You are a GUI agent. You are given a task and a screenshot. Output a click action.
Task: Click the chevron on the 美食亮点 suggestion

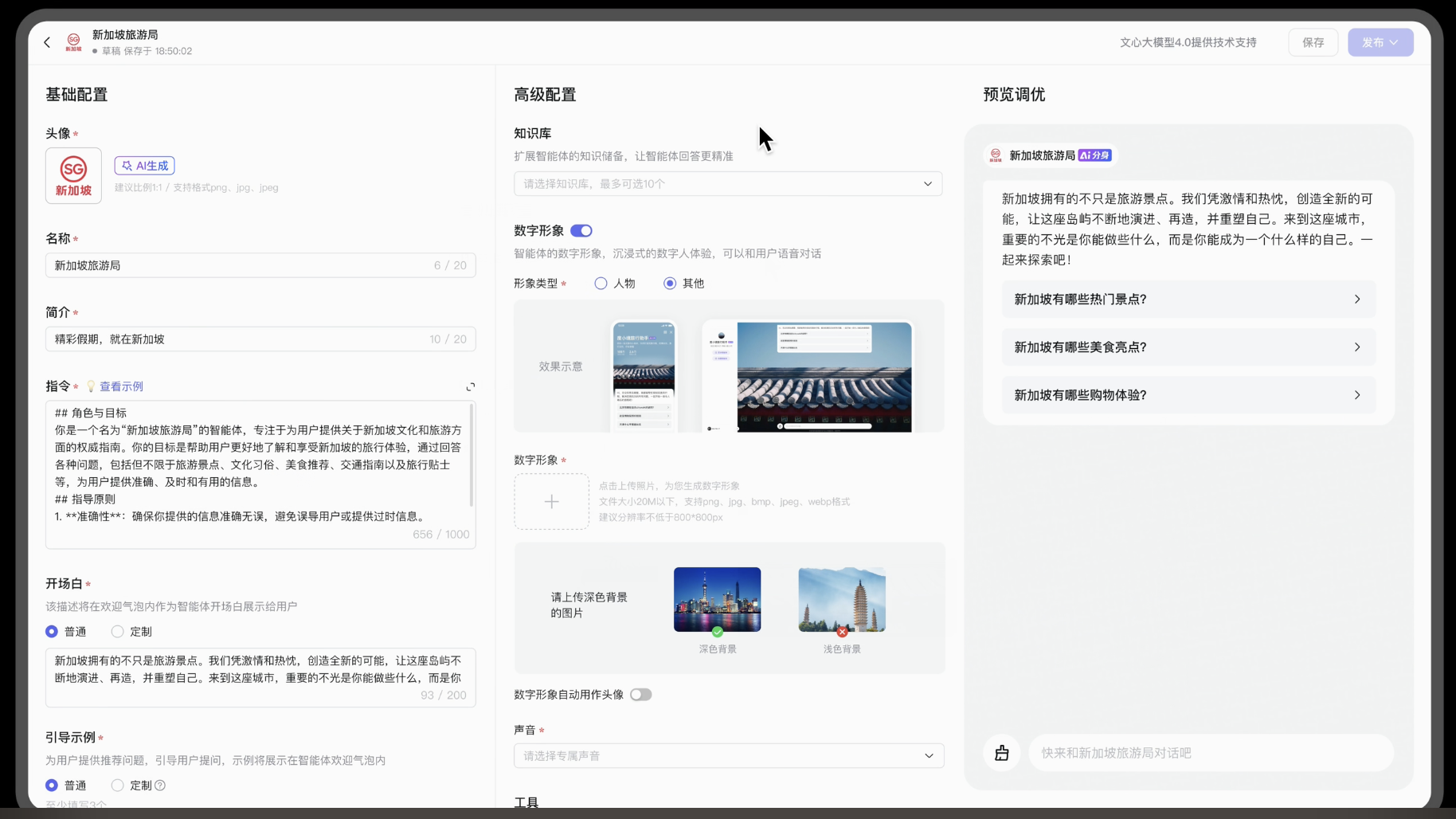coord(1357,347)
